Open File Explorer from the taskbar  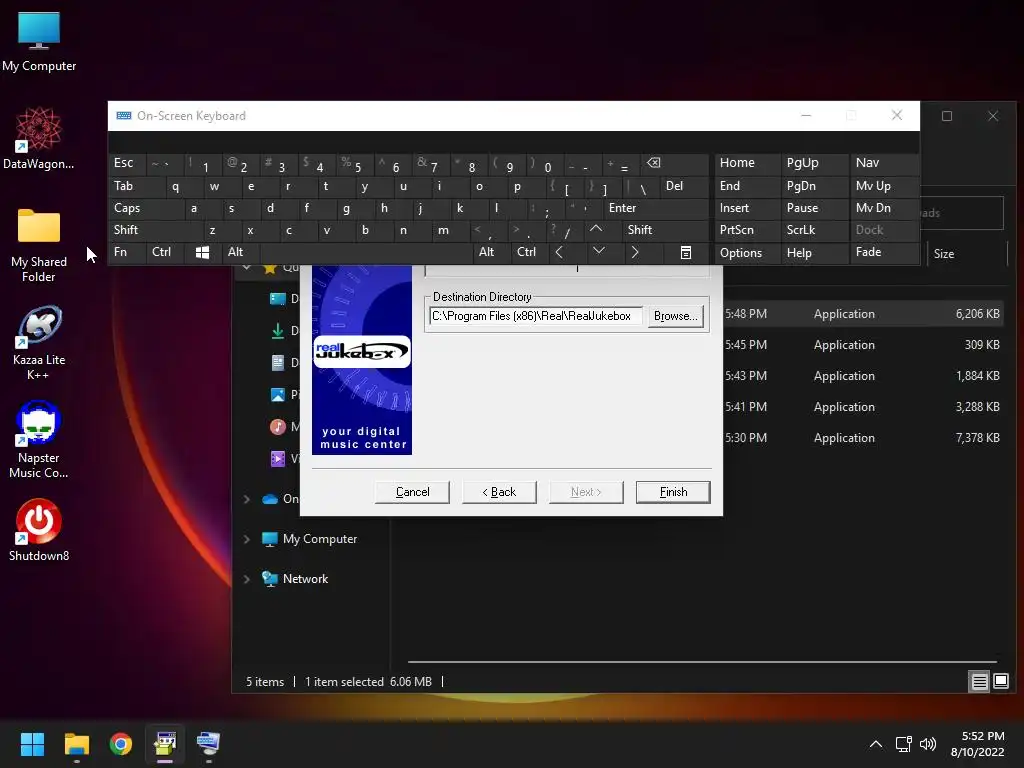tap(76, 743)
